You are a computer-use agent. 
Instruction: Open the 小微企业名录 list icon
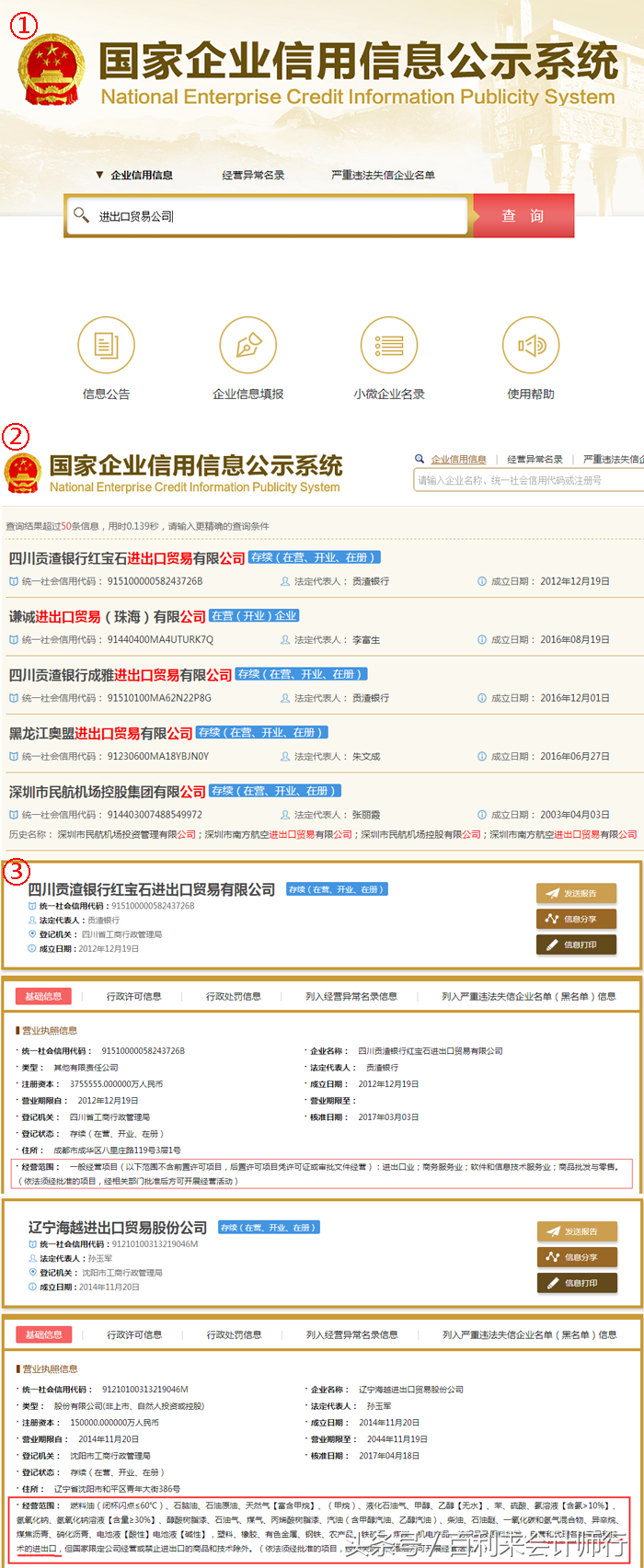389,345
